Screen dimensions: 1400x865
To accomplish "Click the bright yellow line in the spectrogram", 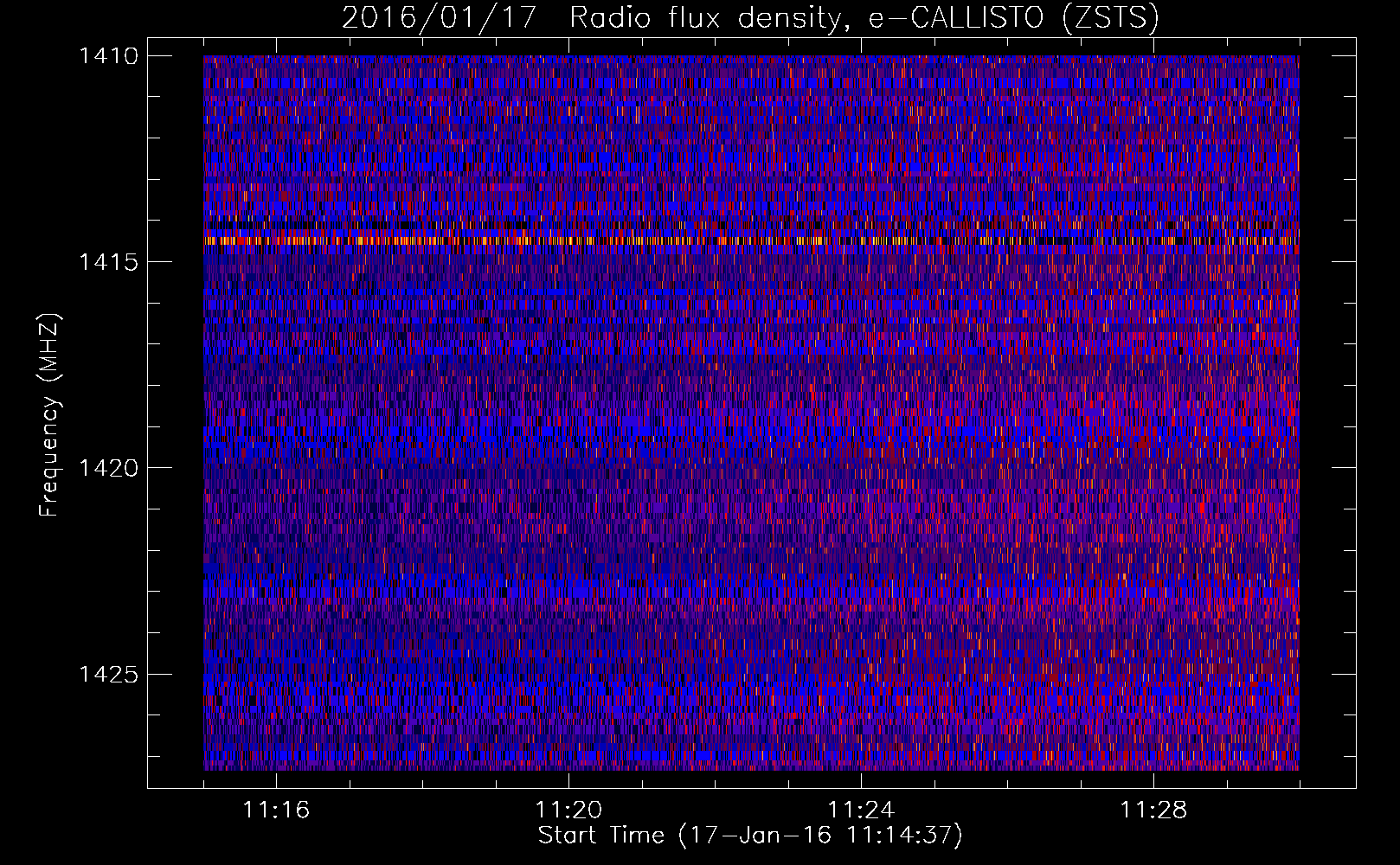I will point(751,241).
